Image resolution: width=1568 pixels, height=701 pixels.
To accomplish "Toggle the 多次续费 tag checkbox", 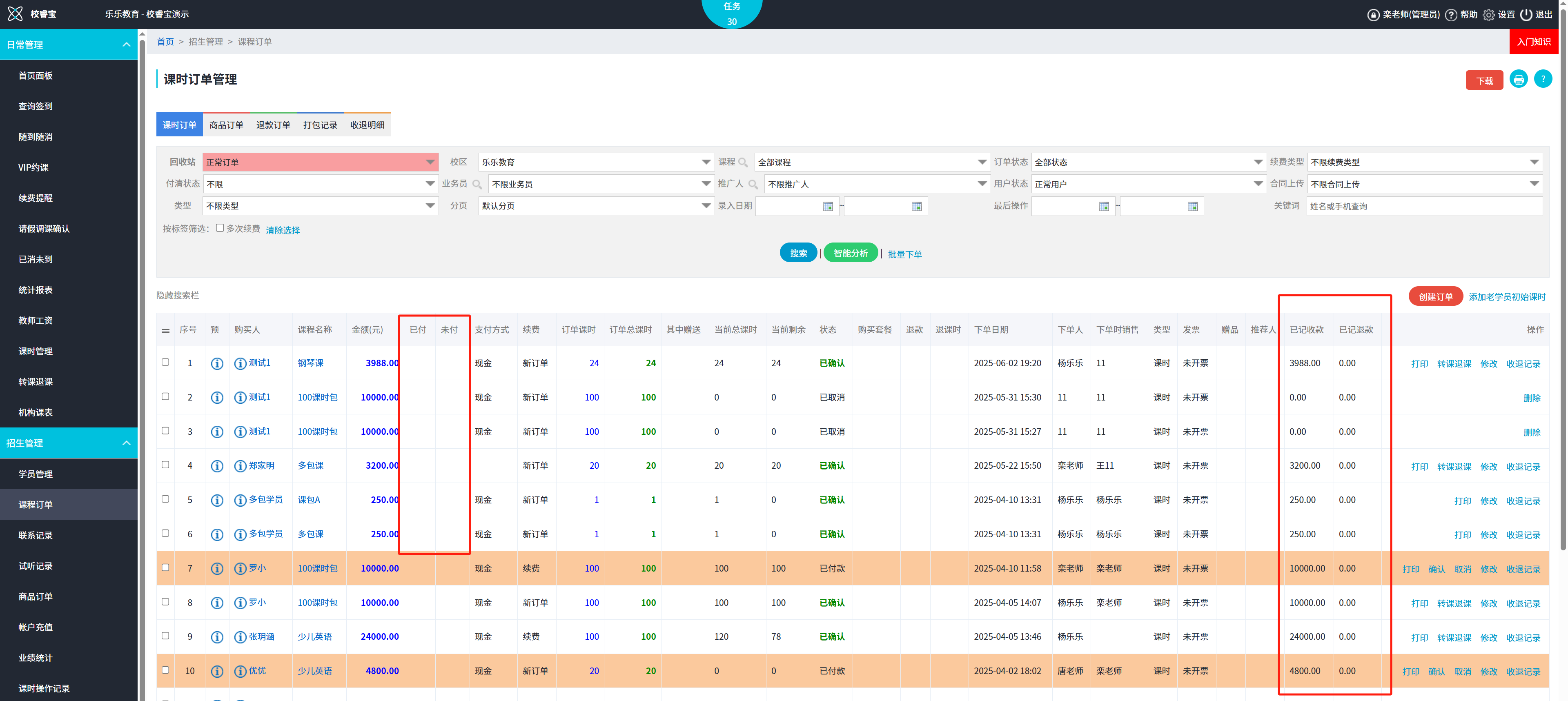I will tap(220, 228).
